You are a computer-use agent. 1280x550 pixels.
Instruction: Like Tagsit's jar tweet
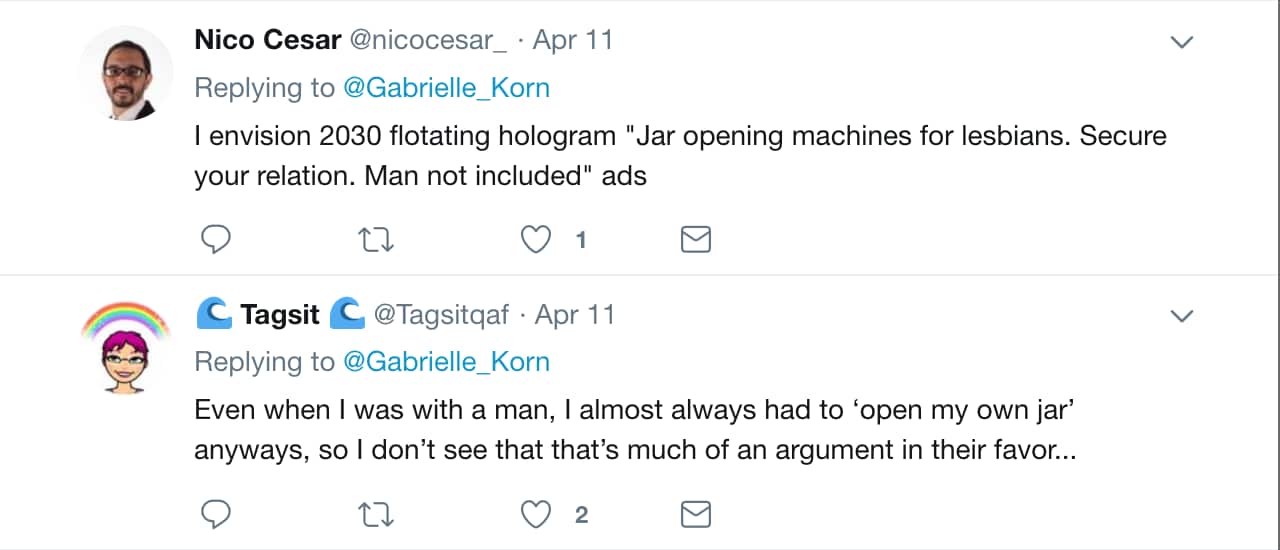click(537, 515)
